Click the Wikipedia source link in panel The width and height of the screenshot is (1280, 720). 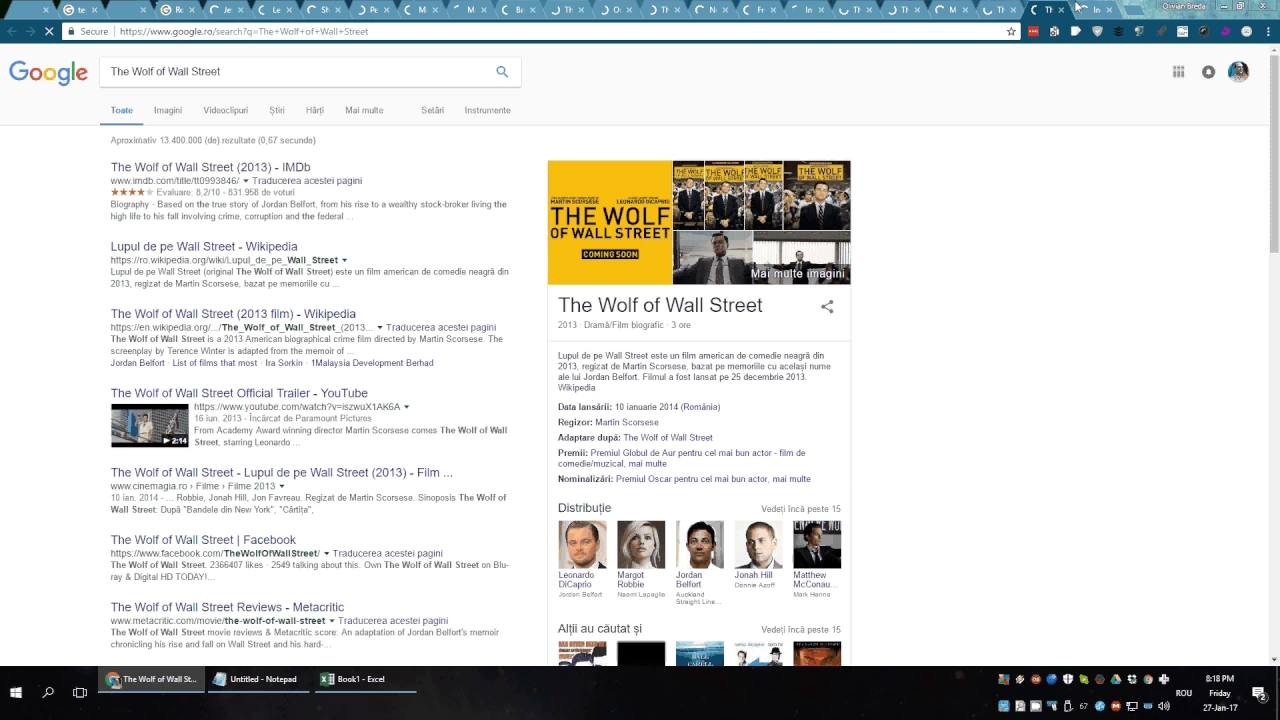576,388
